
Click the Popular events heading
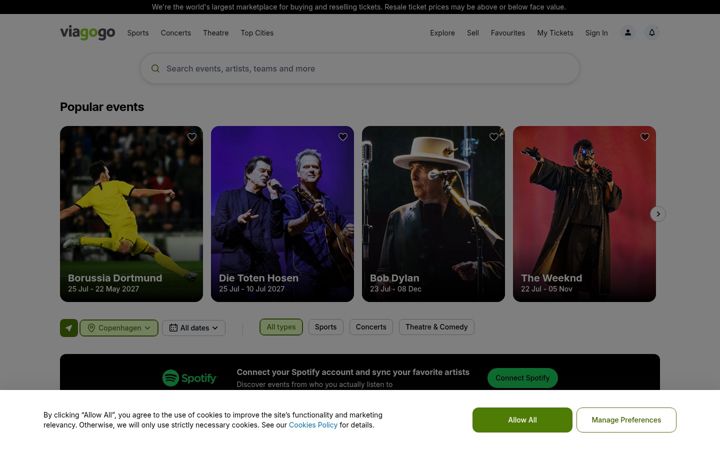click(102, 107)
